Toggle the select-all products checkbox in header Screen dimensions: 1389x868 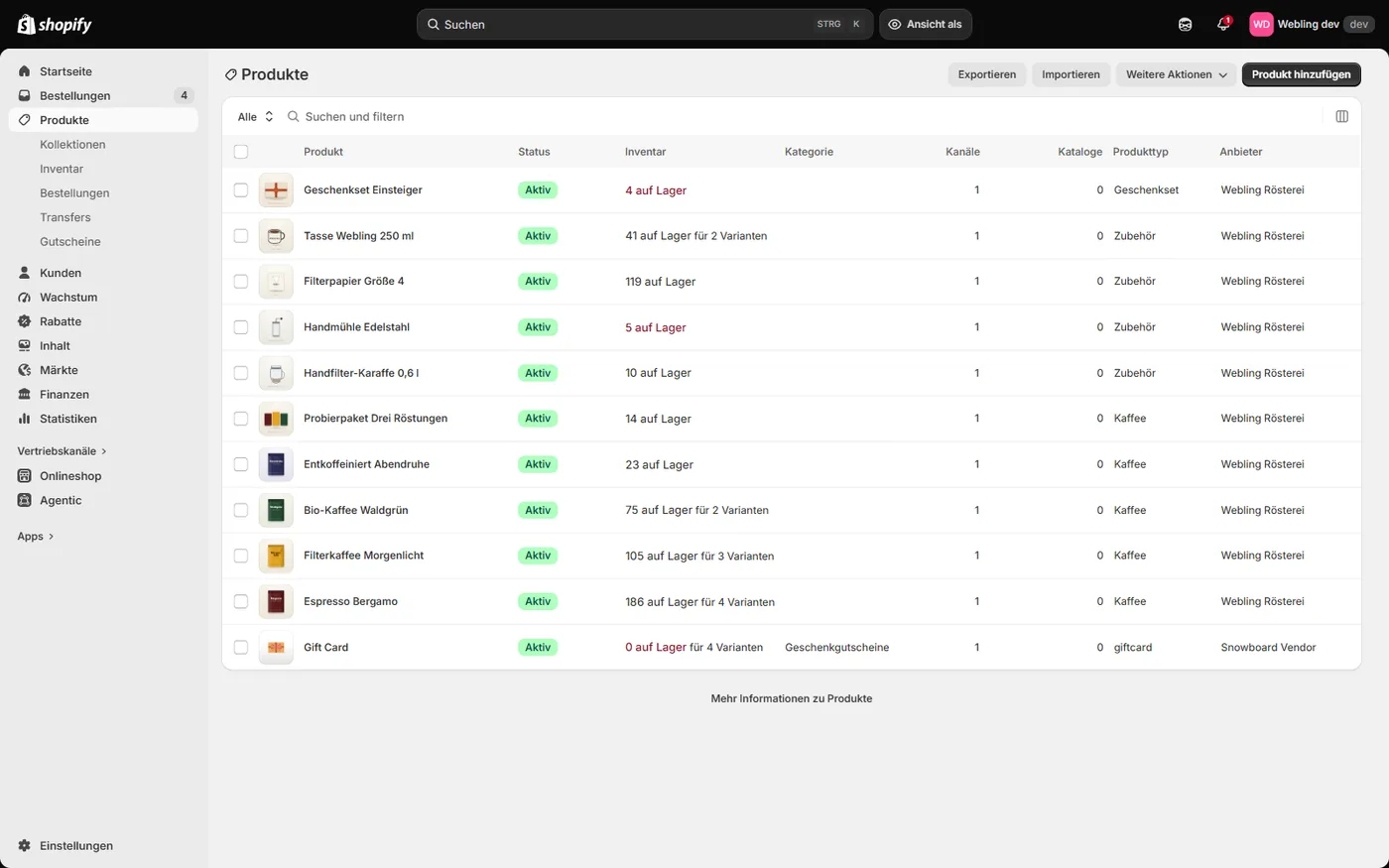241,152
